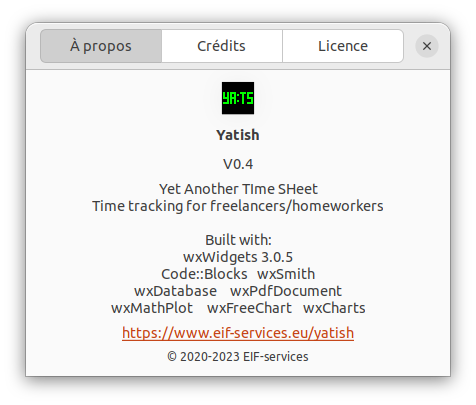The height and width of the screenshot is (405, 476).
Task: Click the freelancers/homeworkers description line
Action: coord(238,206)
